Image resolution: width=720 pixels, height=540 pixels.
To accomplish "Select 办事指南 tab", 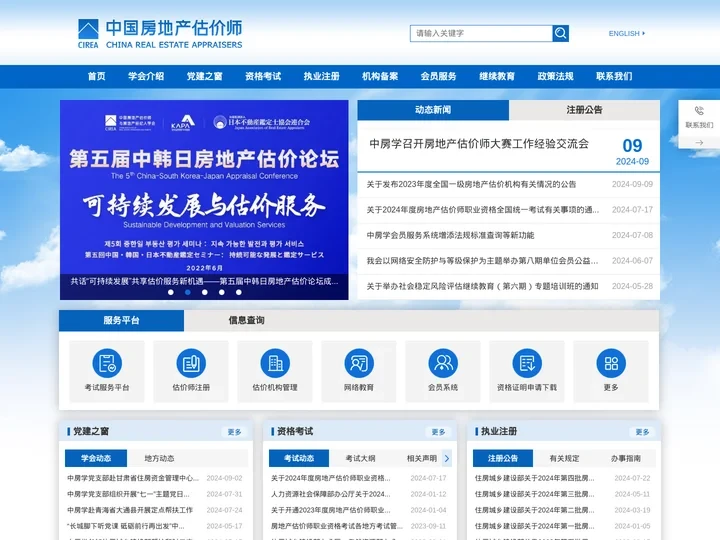I will tap(626, 458).
